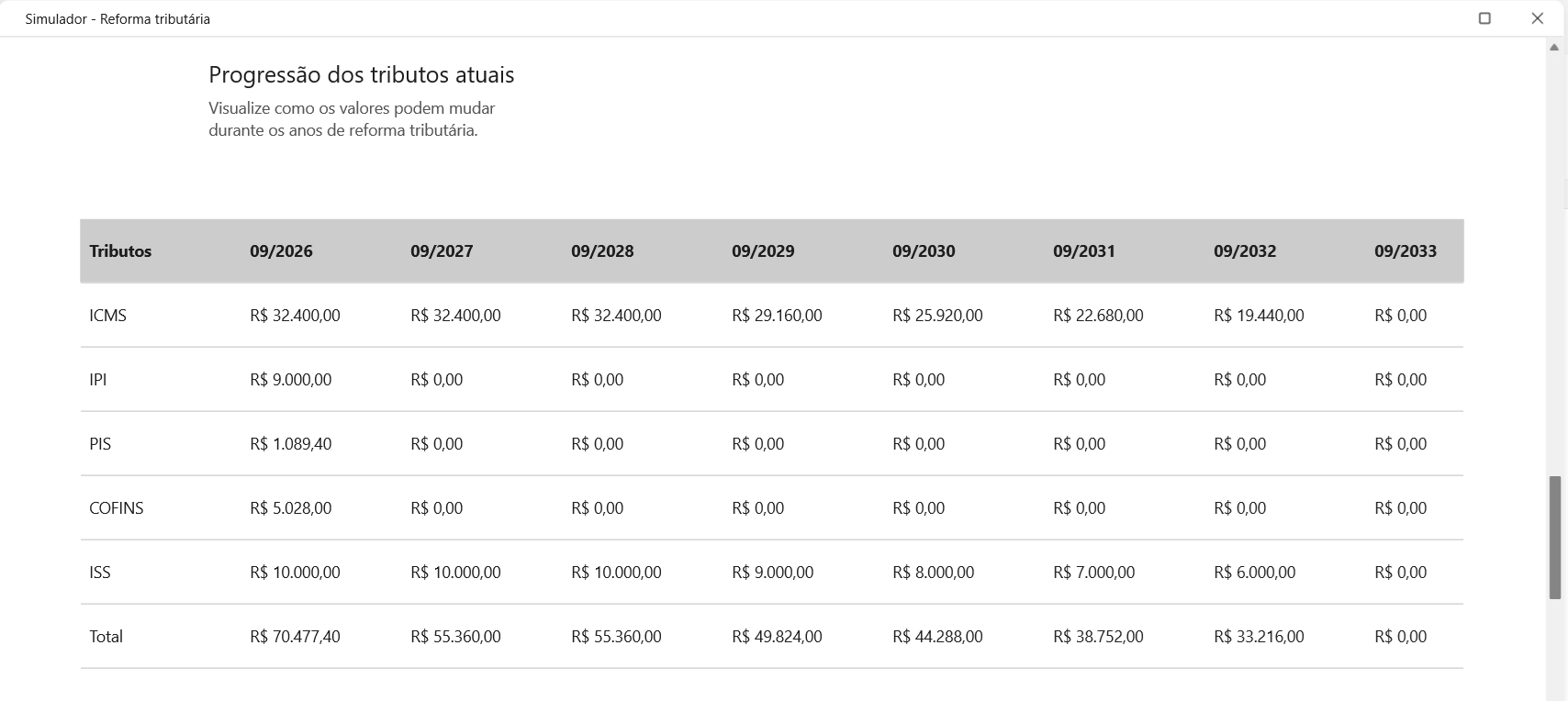Click the 09/2026 column header

[x=281, y=251]
